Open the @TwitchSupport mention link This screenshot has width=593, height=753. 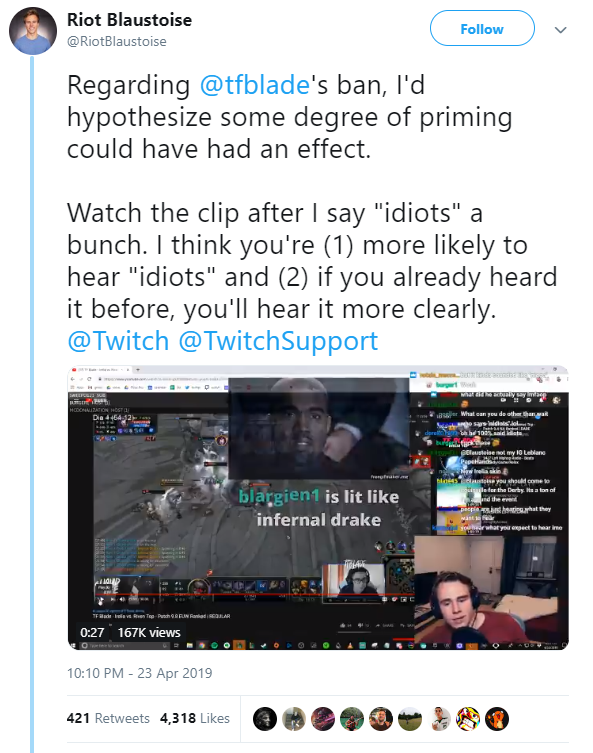point(278,341)
